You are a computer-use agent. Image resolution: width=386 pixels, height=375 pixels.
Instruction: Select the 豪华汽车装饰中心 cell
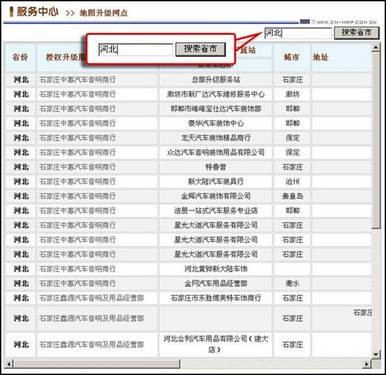216,123
